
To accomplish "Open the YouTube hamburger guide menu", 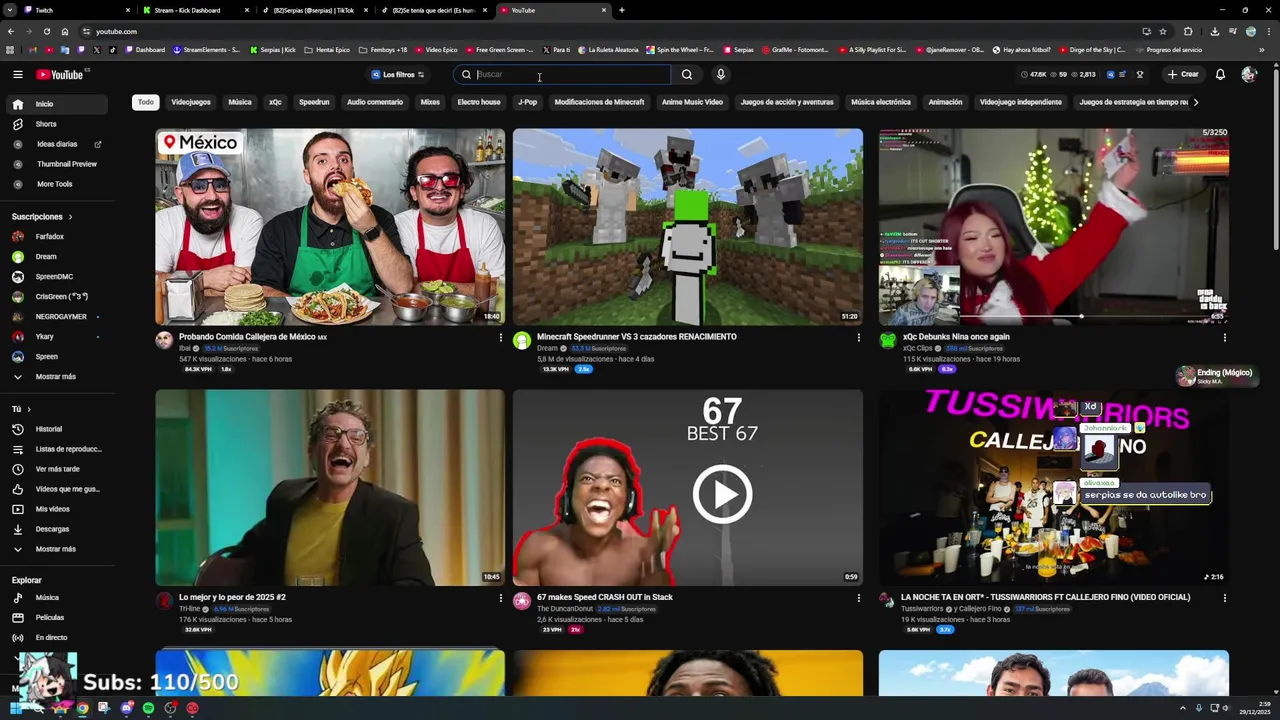I will click(x=17, y=74).
